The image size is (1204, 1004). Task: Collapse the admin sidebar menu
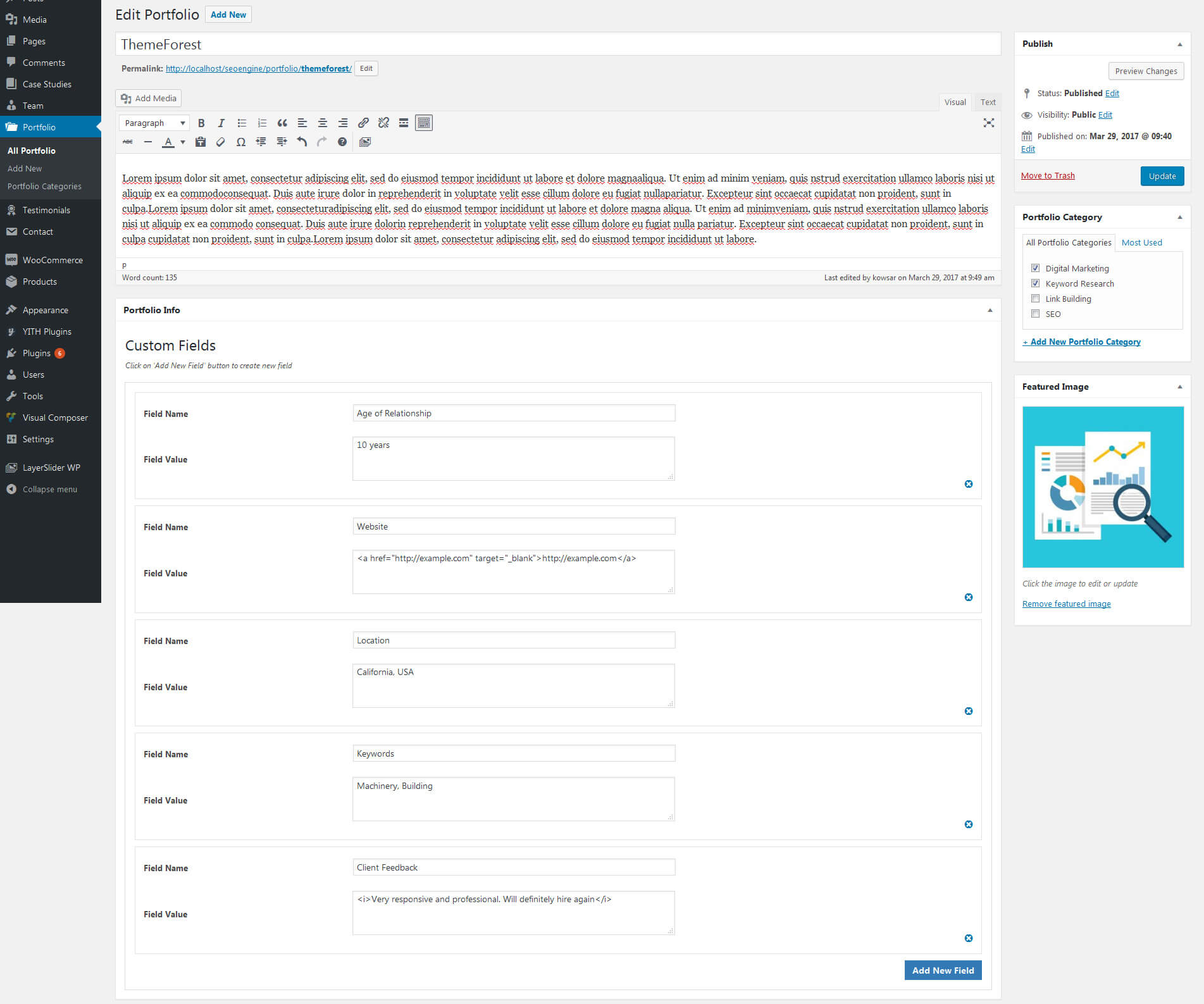42,489
